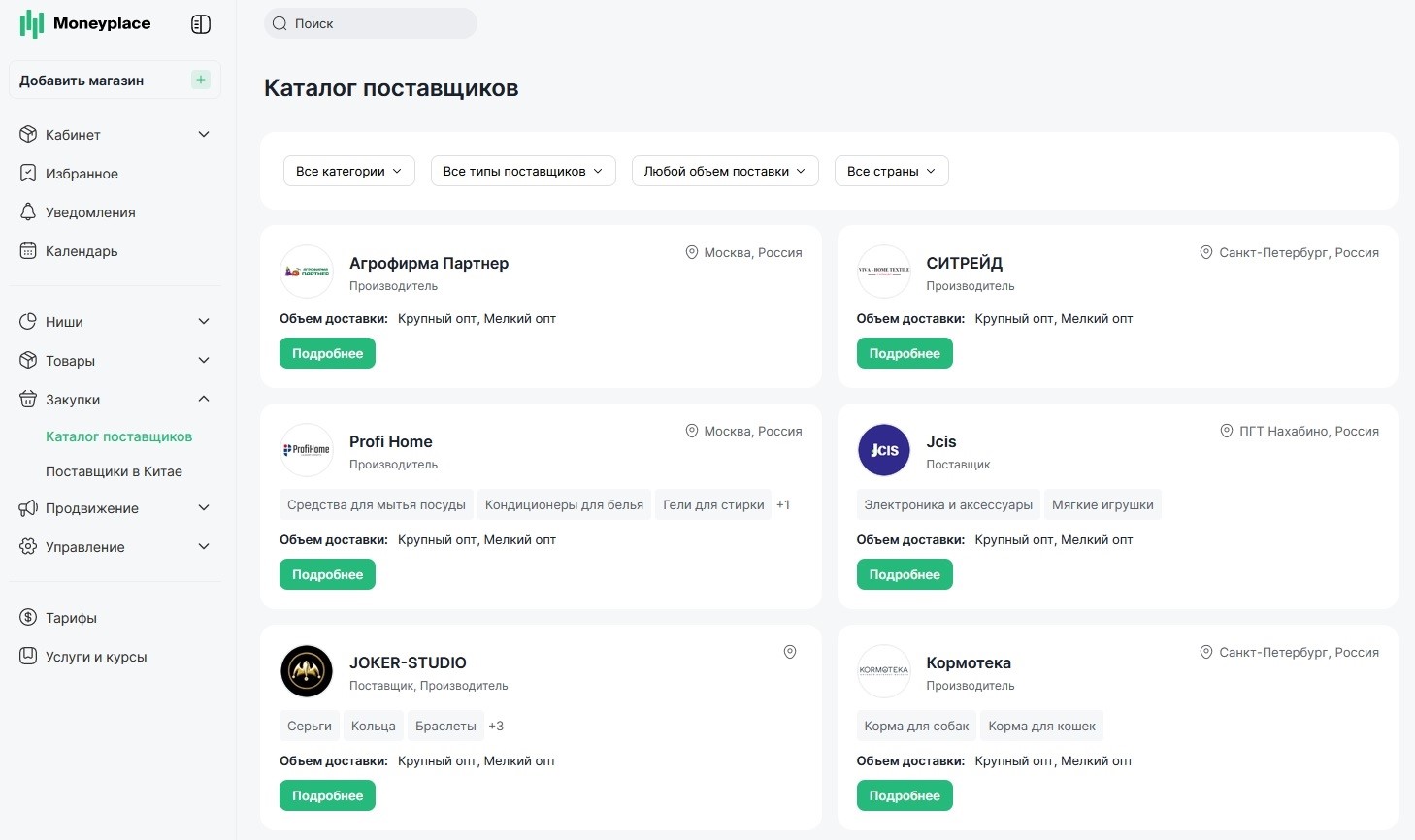Image resolution: width=1415 pixels, height=840 pixels.
Task: Click the Кабинет cube icon
Action: point(28,134)
